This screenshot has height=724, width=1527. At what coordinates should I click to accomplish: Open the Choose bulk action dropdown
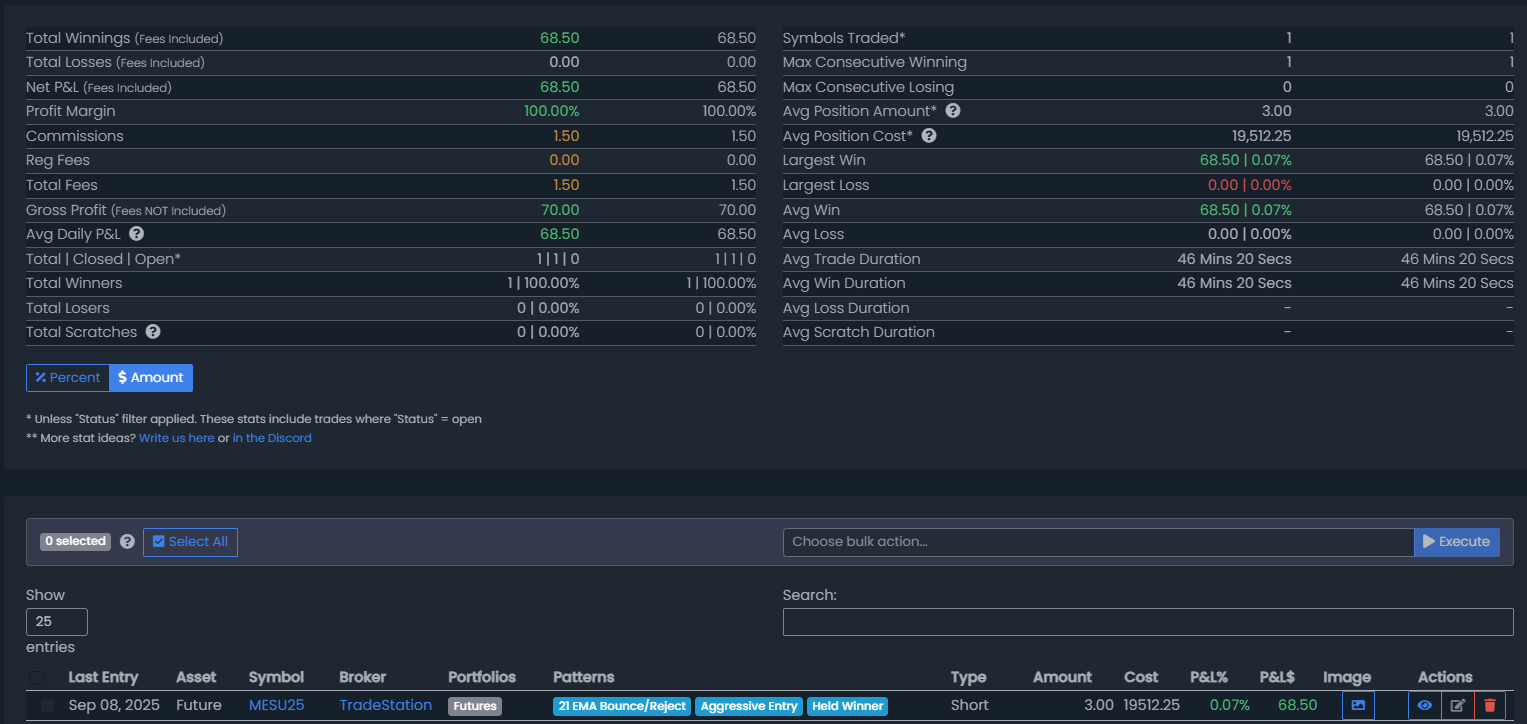click(1097, 542)
